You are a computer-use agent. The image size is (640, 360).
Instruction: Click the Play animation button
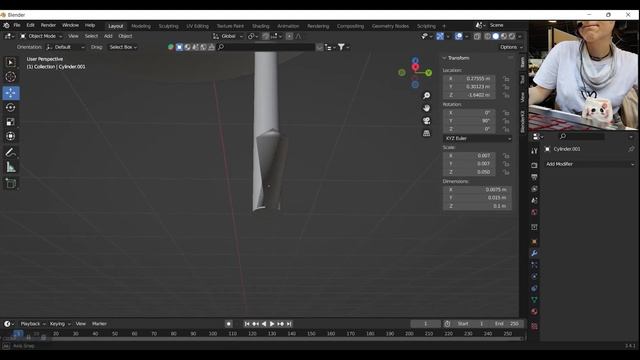[272, 324]
